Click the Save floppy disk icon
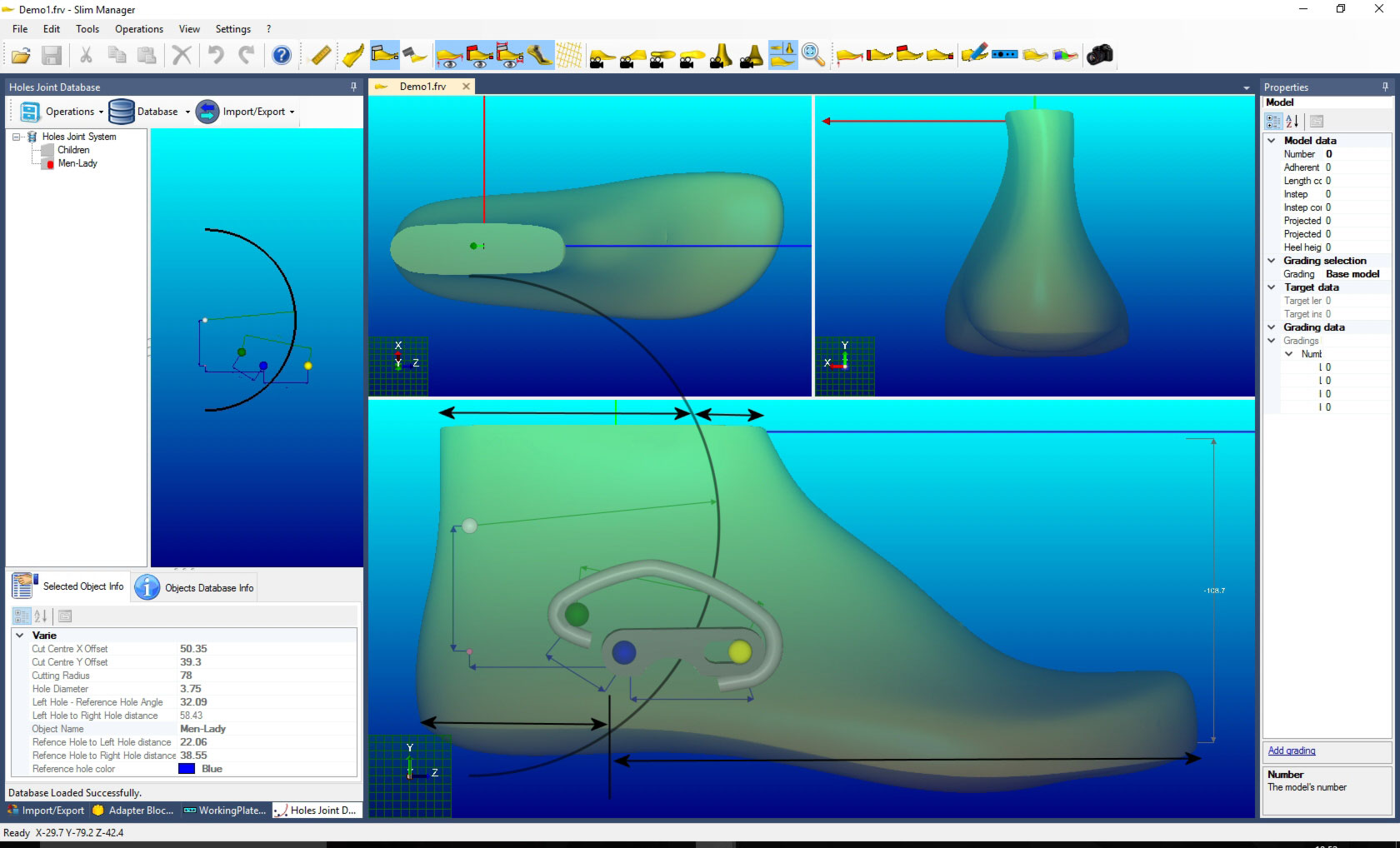 click(52, 56)
